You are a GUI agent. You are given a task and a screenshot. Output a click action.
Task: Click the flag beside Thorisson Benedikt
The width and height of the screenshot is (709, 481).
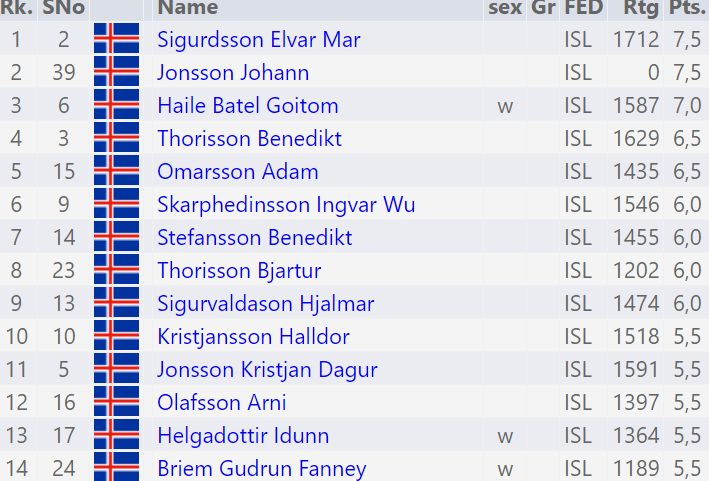point(116,139)
